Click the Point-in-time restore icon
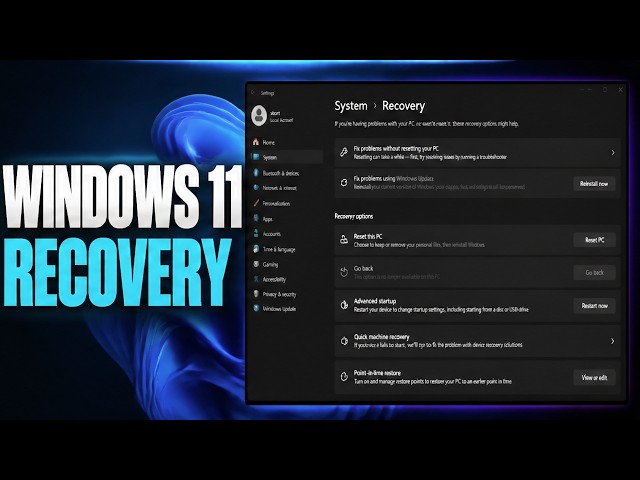The width and height of the screenshot is (640, 480). (x=344, y=376)
